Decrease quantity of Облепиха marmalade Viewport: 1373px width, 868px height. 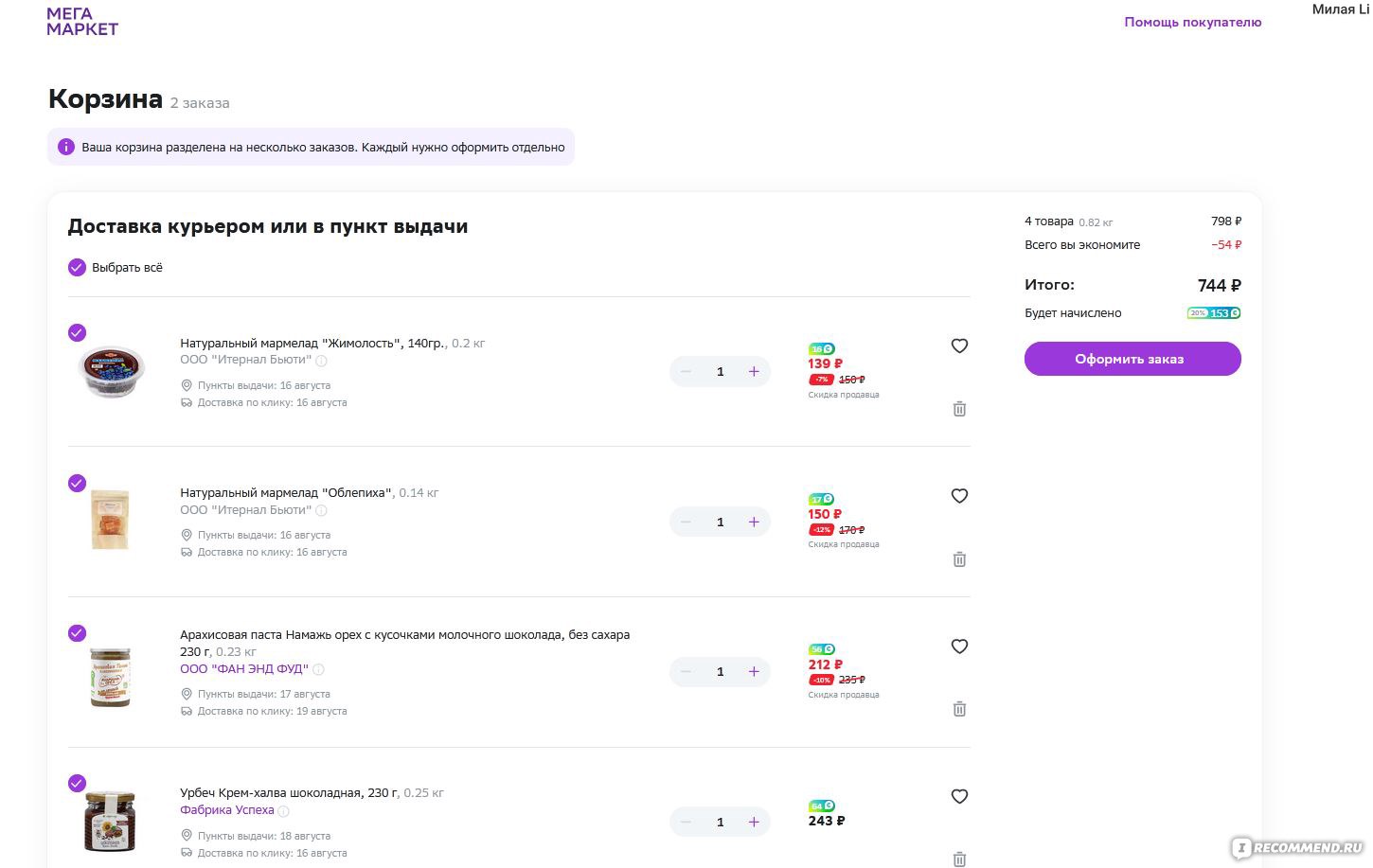(x=686, y=523)
